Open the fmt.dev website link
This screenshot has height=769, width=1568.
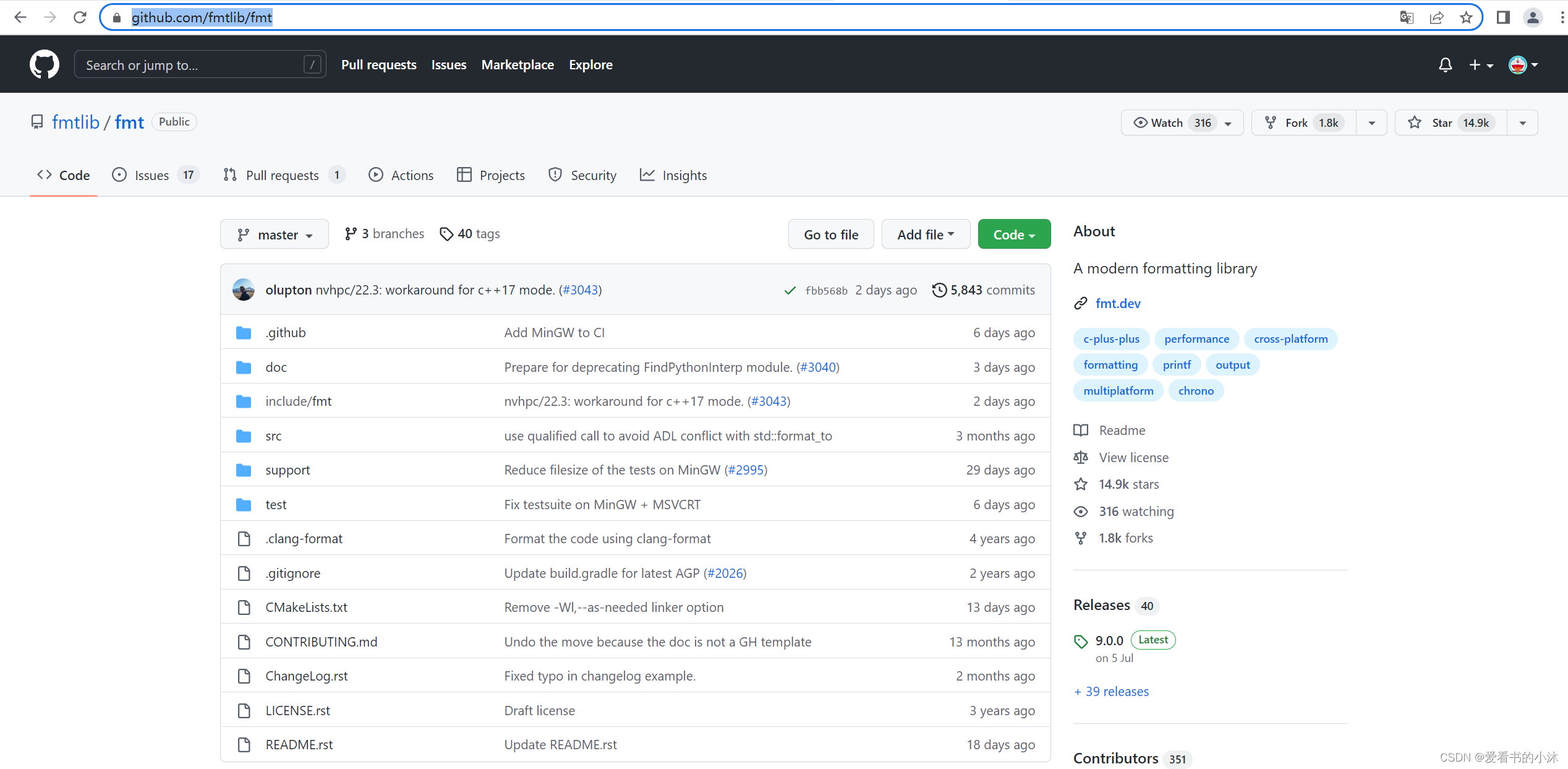click(1118, 303)
